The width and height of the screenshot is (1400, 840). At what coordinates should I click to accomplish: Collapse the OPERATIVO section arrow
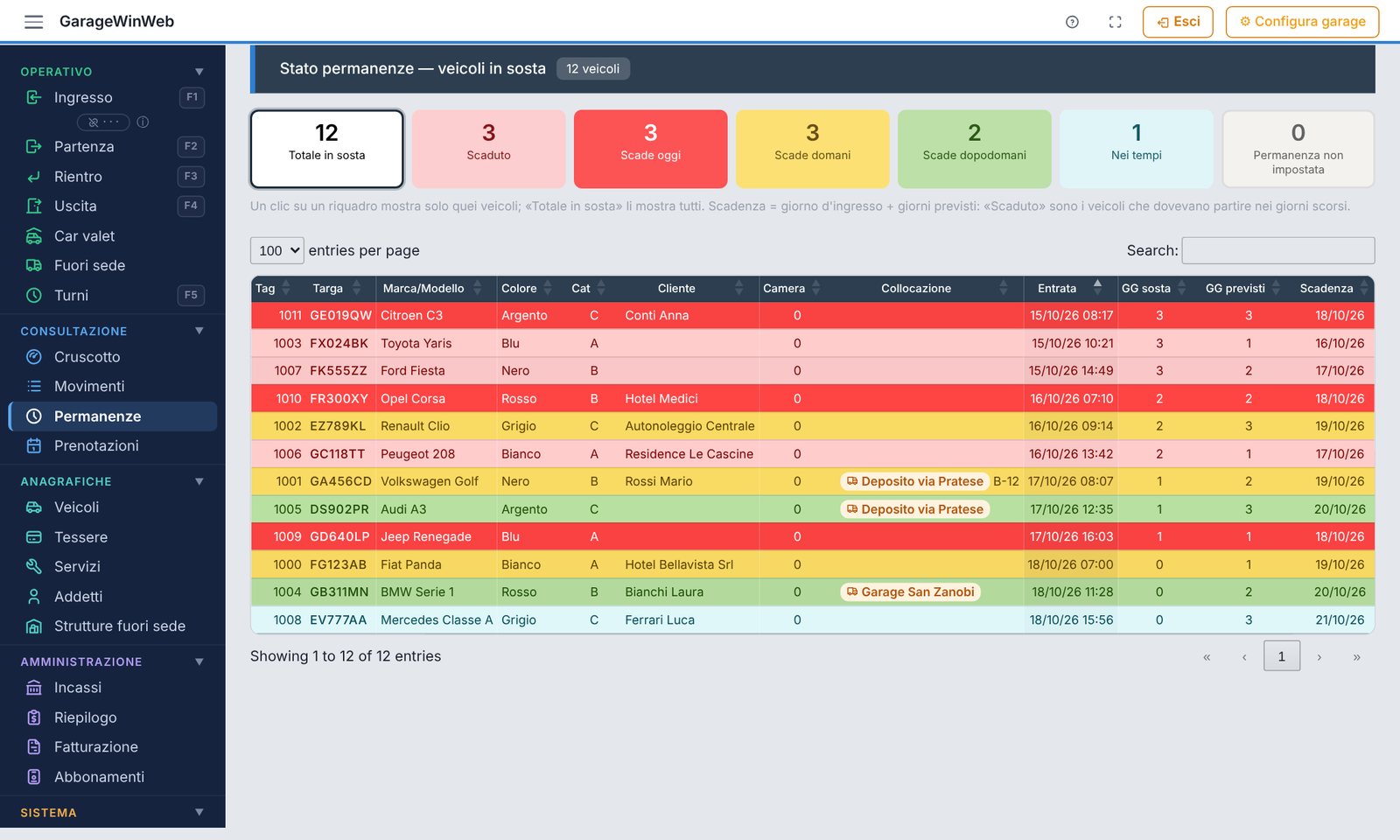(199, 72)
